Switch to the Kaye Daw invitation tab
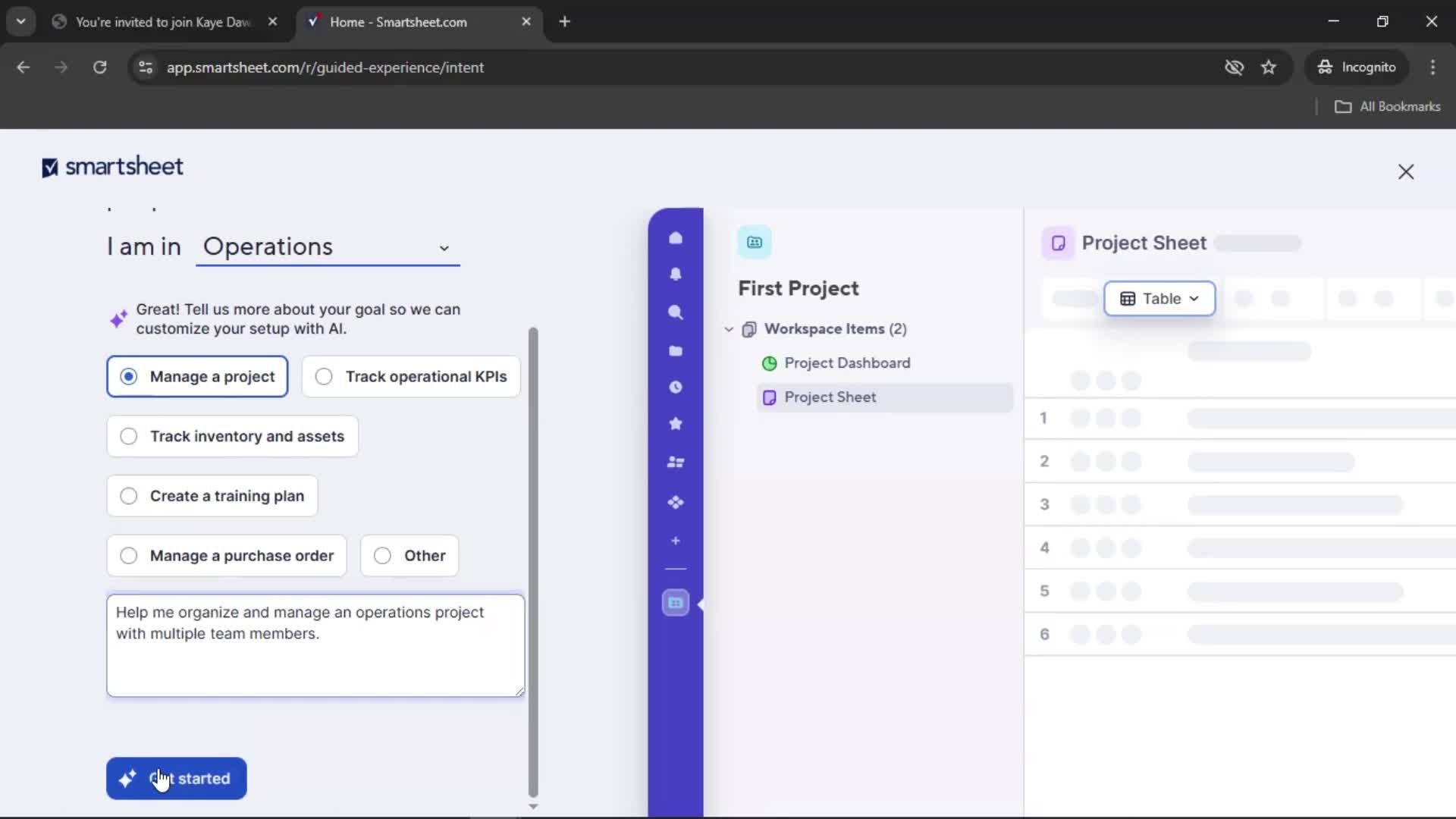Image resolution: width=1456 pixels, height=819 pixels. coord(163,22)
